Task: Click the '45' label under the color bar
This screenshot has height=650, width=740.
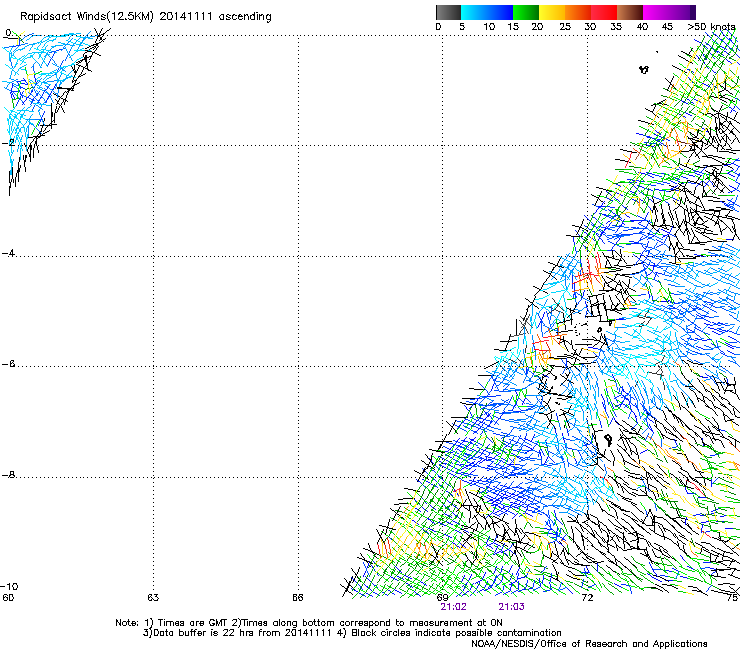Action: click(667, 27)
